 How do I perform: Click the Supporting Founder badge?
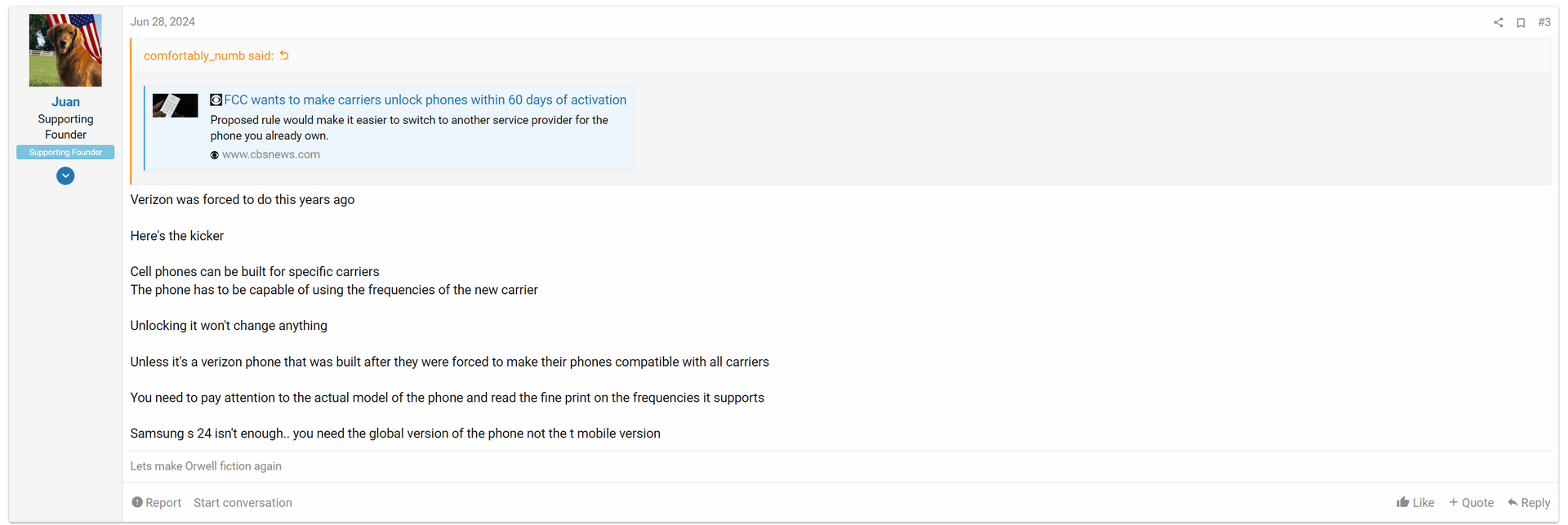[x=65, y=153]
